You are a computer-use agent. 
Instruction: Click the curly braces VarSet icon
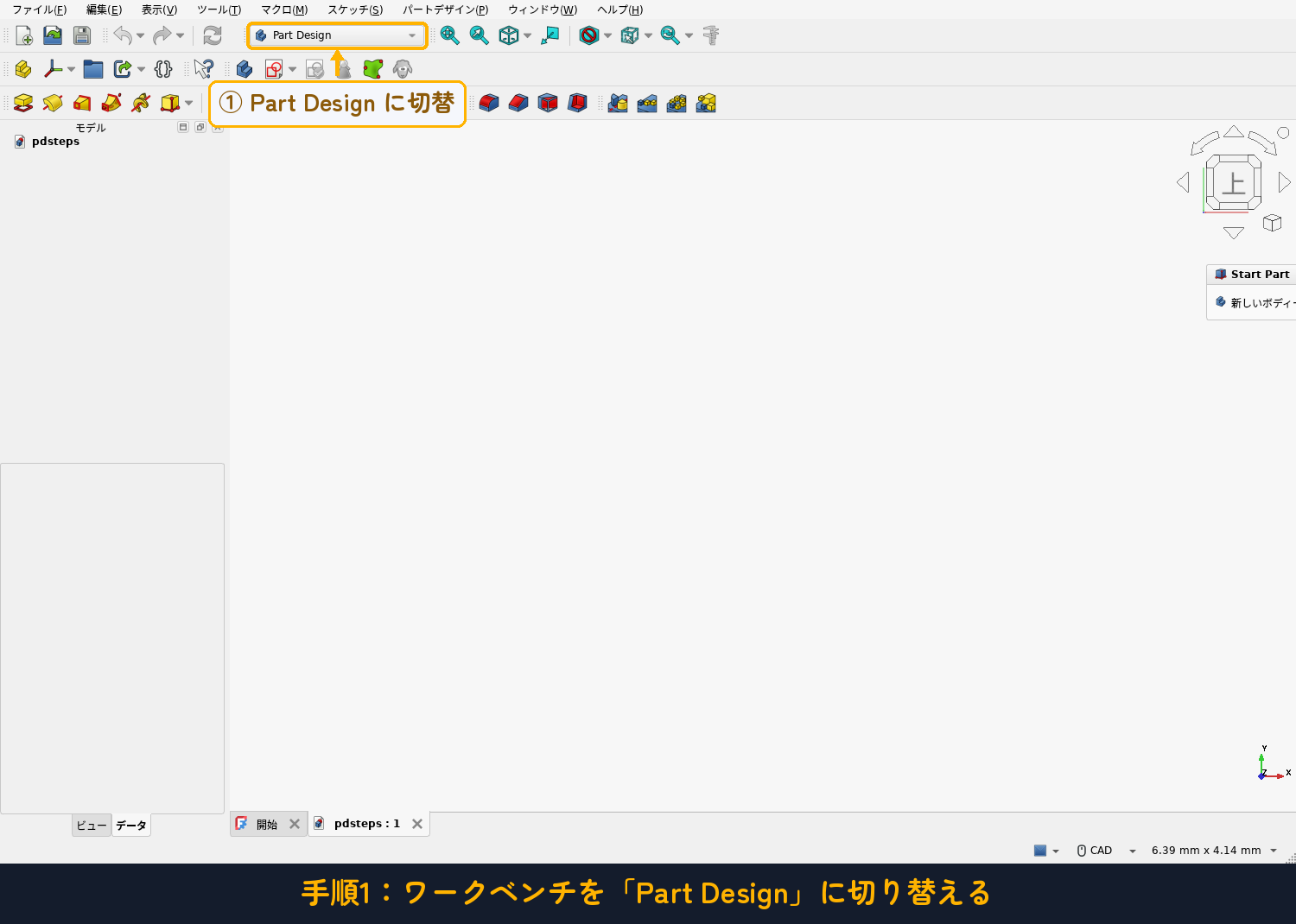point(163,69)
